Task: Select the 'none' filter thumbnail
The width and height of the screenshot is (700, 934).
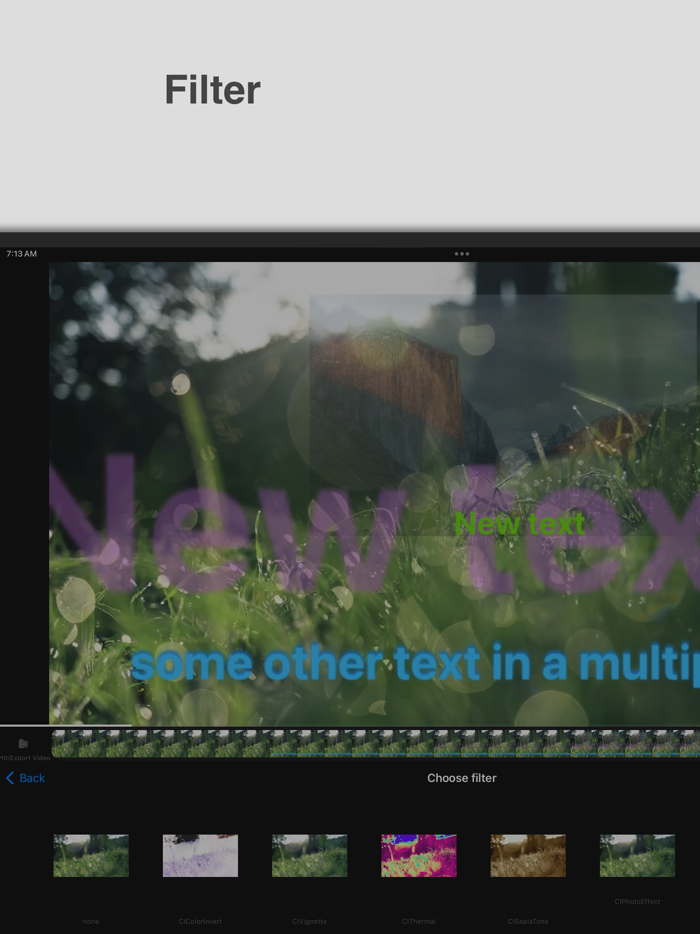Action: pos(91,855)
